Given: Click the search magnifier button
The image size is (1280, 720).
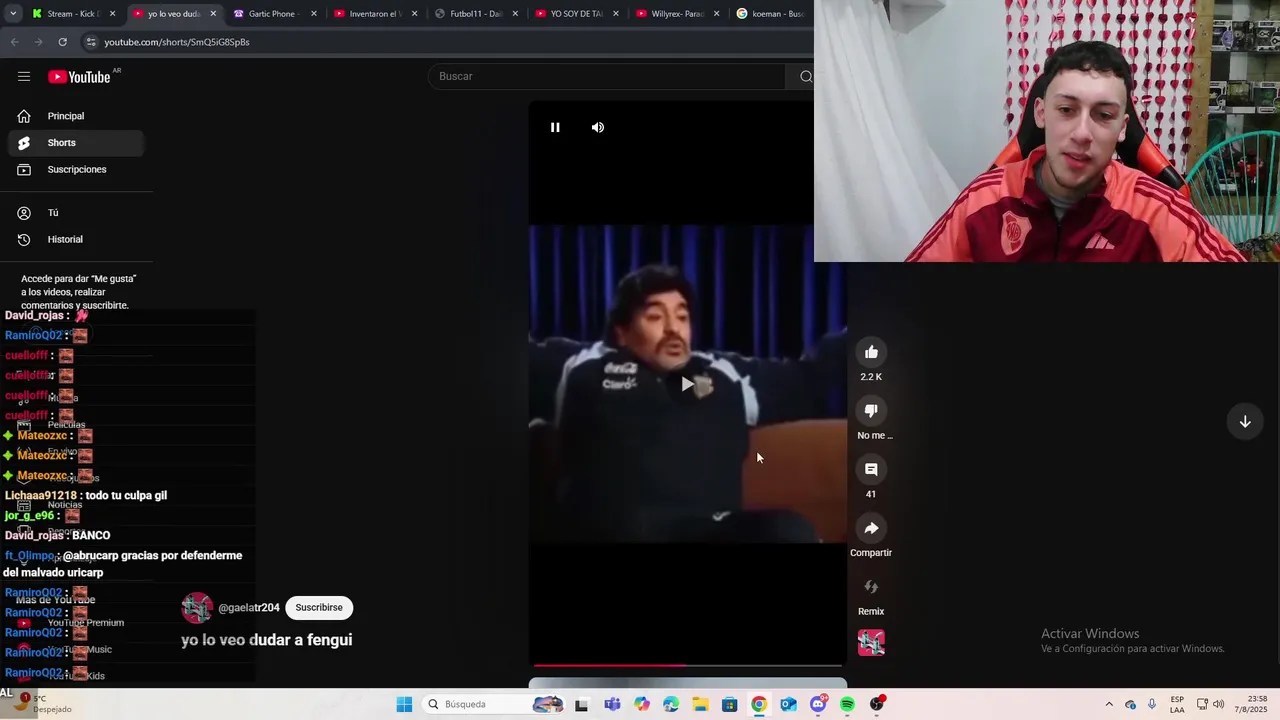Looking at the screenshot, I should pos(805,76).
